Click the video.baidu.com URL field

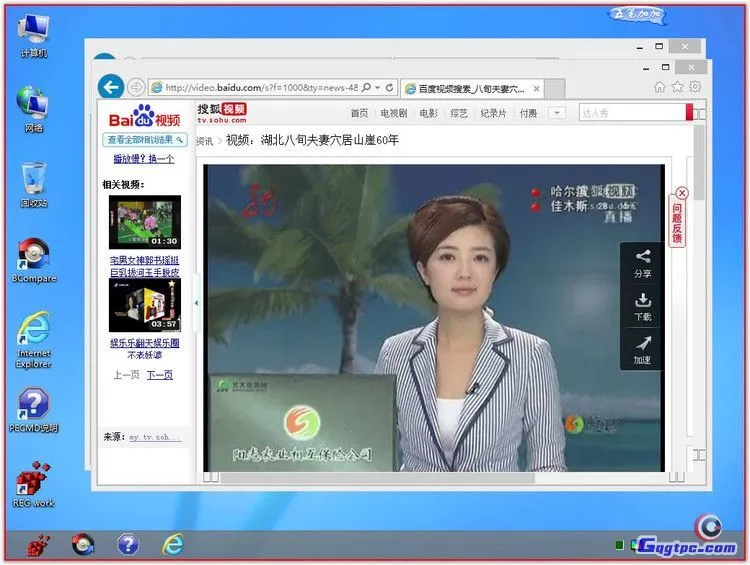point(261,88)
